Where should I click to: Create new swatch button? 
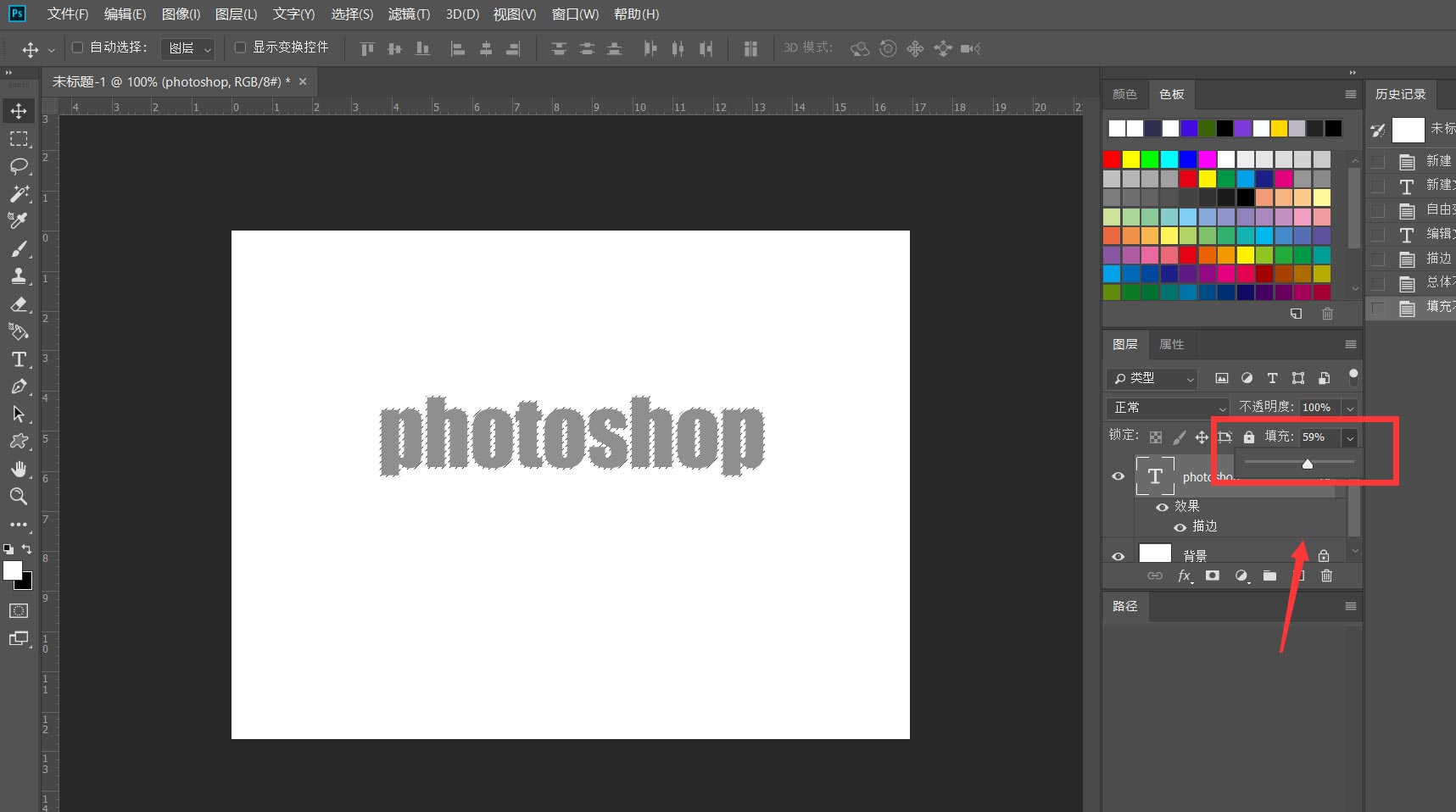1296,314
